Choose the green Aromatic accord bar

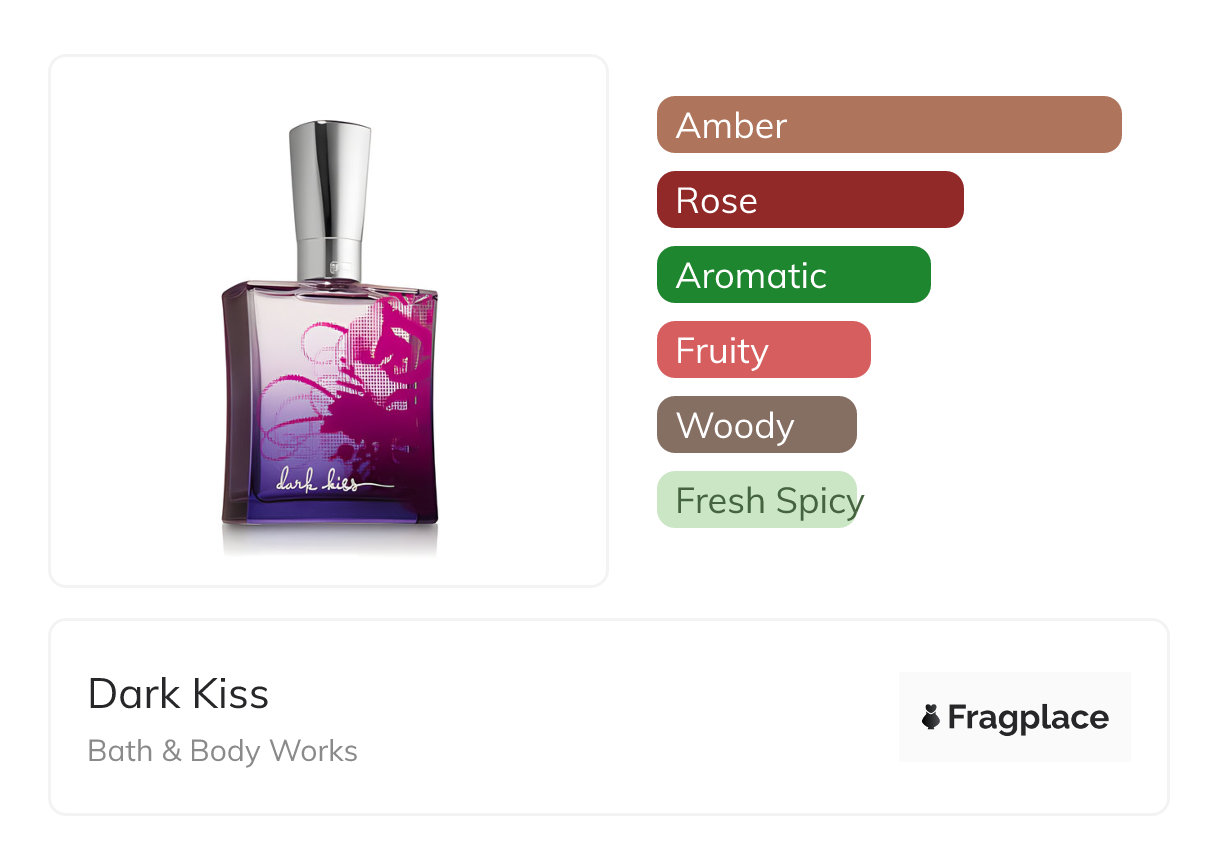click(x=794, y=274)
